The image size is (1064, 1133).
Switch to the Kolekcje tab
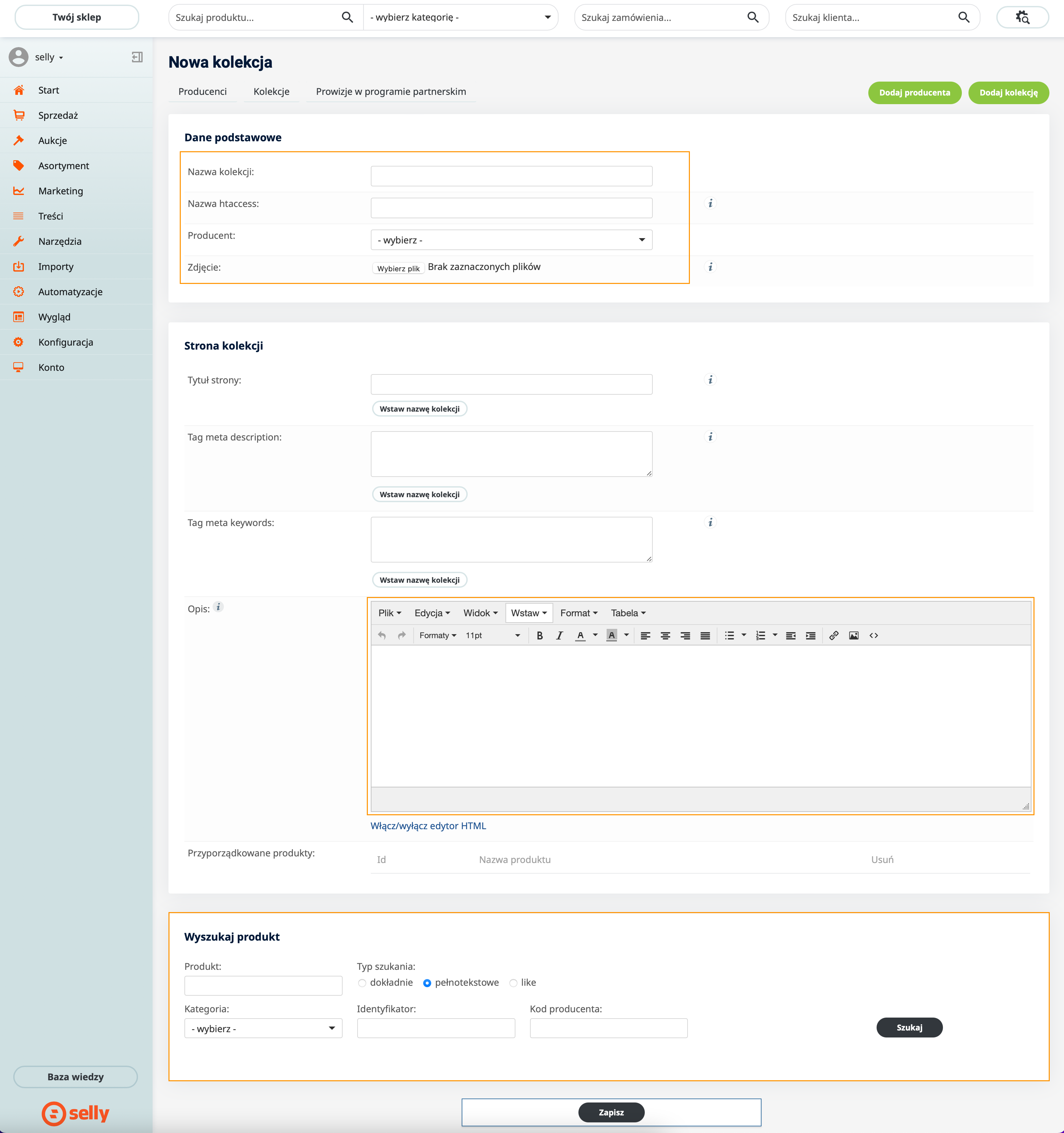pos(271,92)
